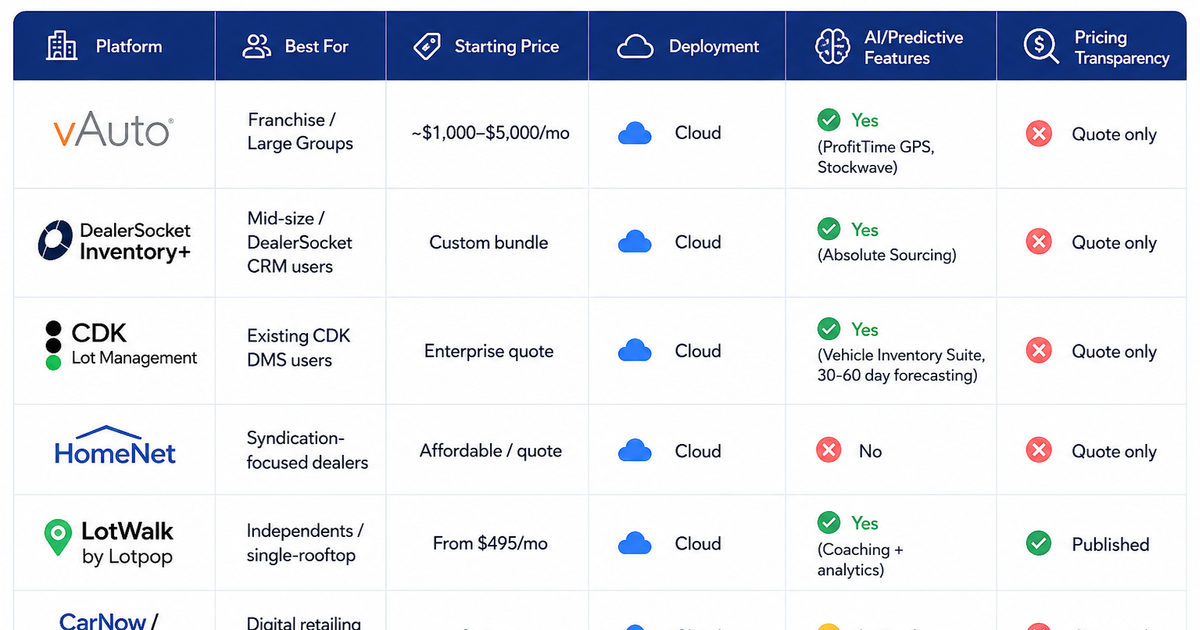Click the LotWalk by Lotpop logo
Screen dimensions: 1200x630
pyautogui.click(x=110, y=542)
